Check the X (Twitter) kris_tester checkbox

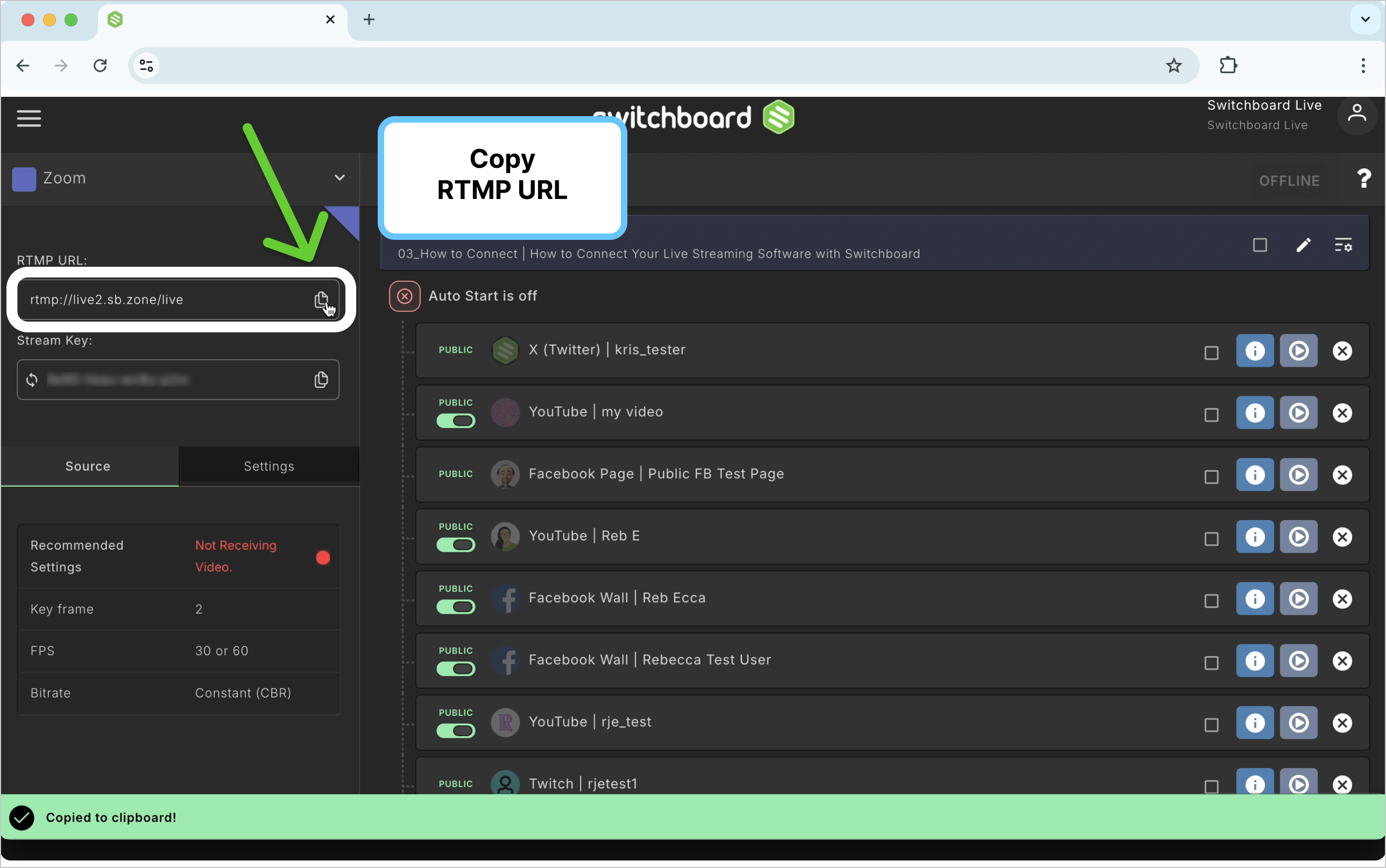pos(1211,352)
